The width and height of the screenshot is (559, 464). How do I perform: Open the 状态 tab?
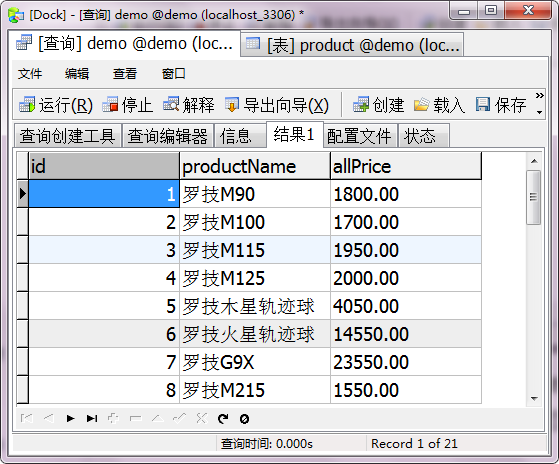(424, 136)
